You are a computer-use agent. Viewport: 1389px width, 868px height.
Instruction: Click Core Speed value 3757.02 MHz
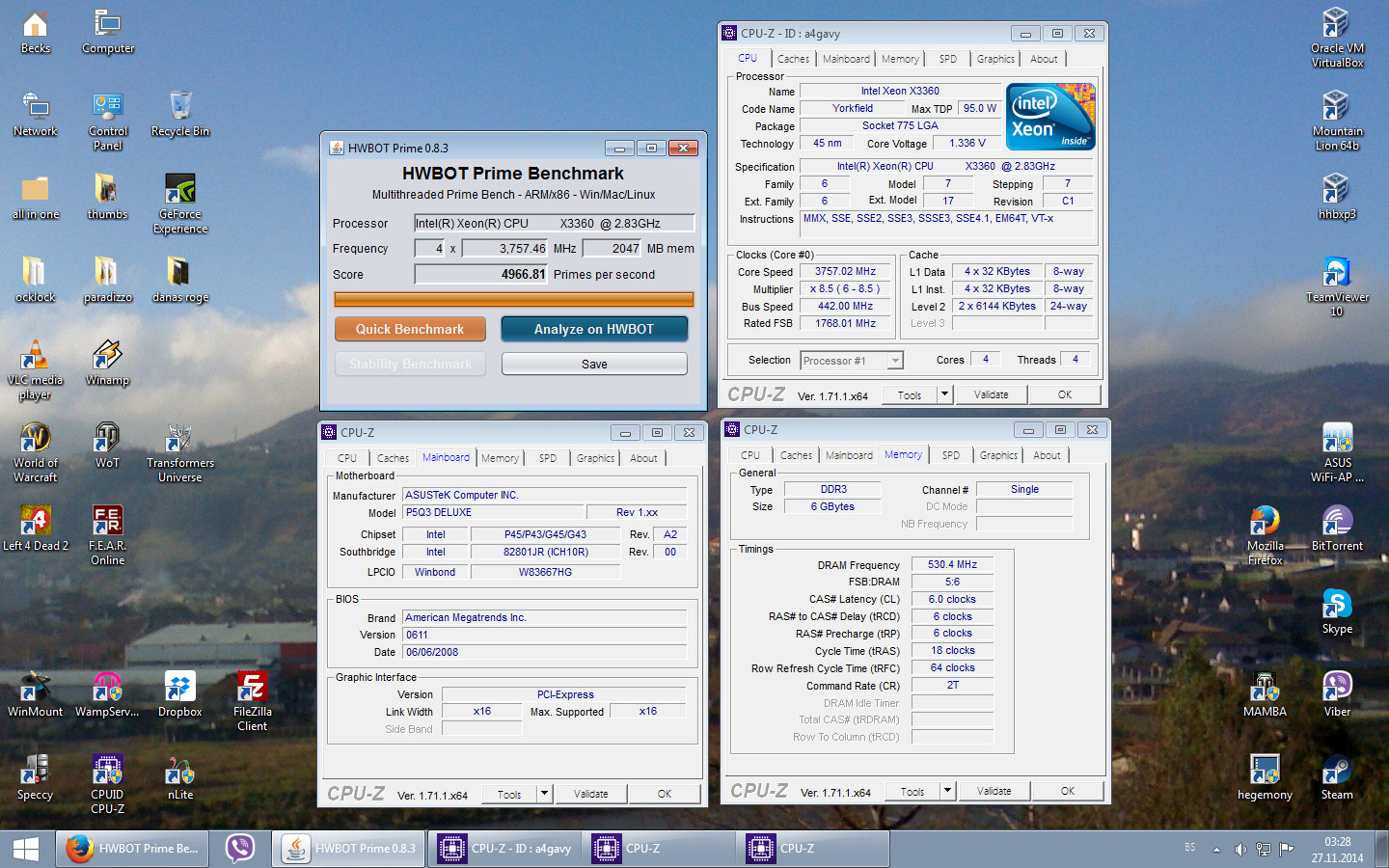(845, 271)
